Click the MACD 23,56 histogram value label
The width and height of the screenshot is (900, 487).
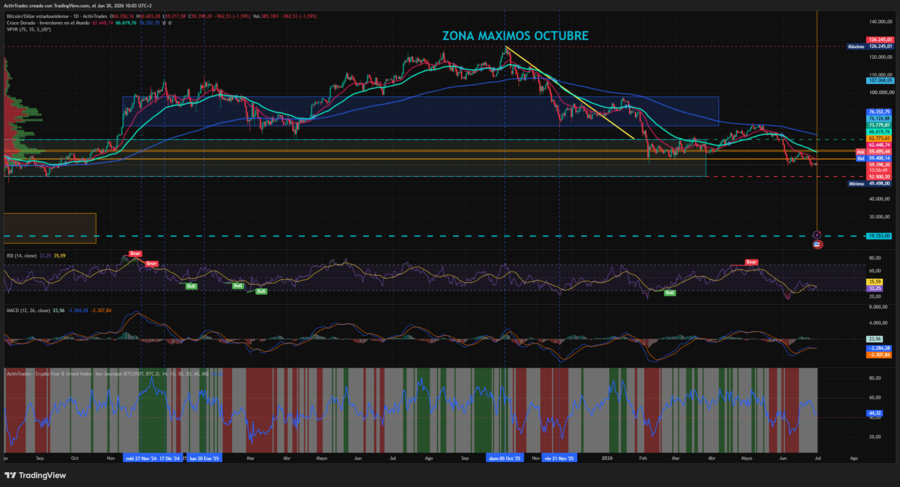pyautogui.click(x=874, y=339)
